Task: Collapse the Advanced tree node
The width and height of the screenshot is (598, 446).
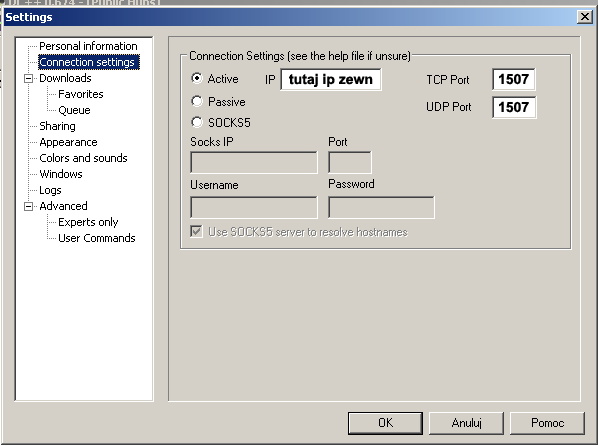Action: [29, 206]
